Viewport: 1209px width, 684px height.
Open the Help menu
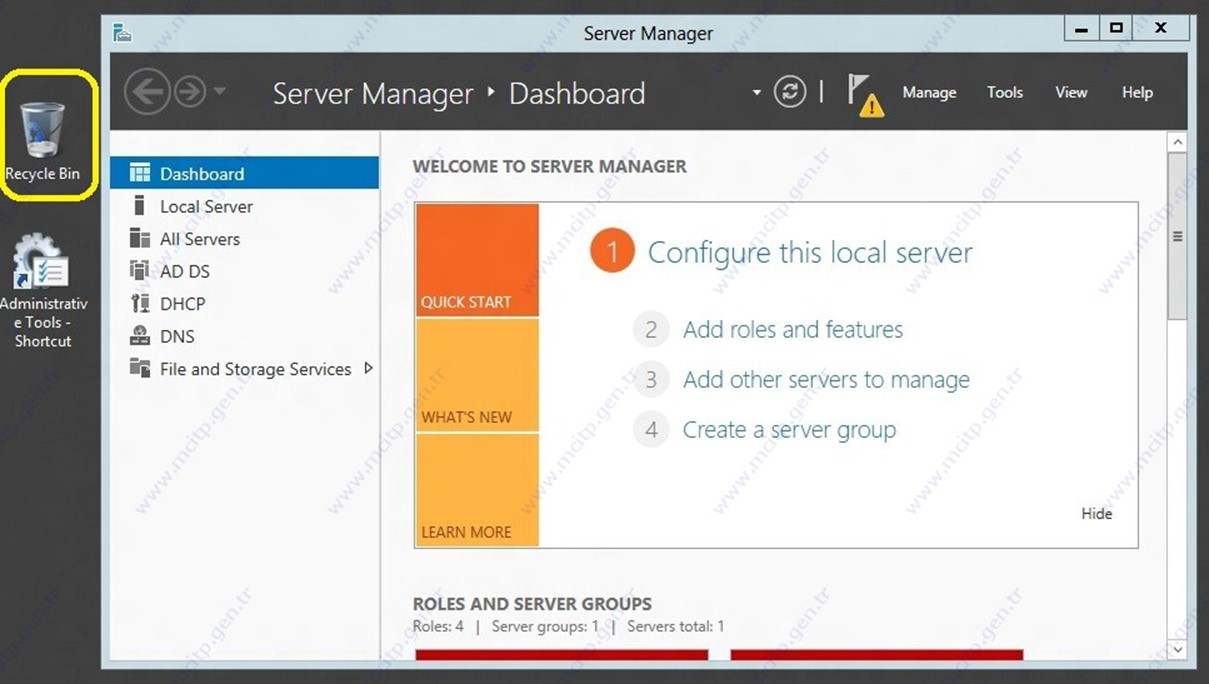[1137, 92]
